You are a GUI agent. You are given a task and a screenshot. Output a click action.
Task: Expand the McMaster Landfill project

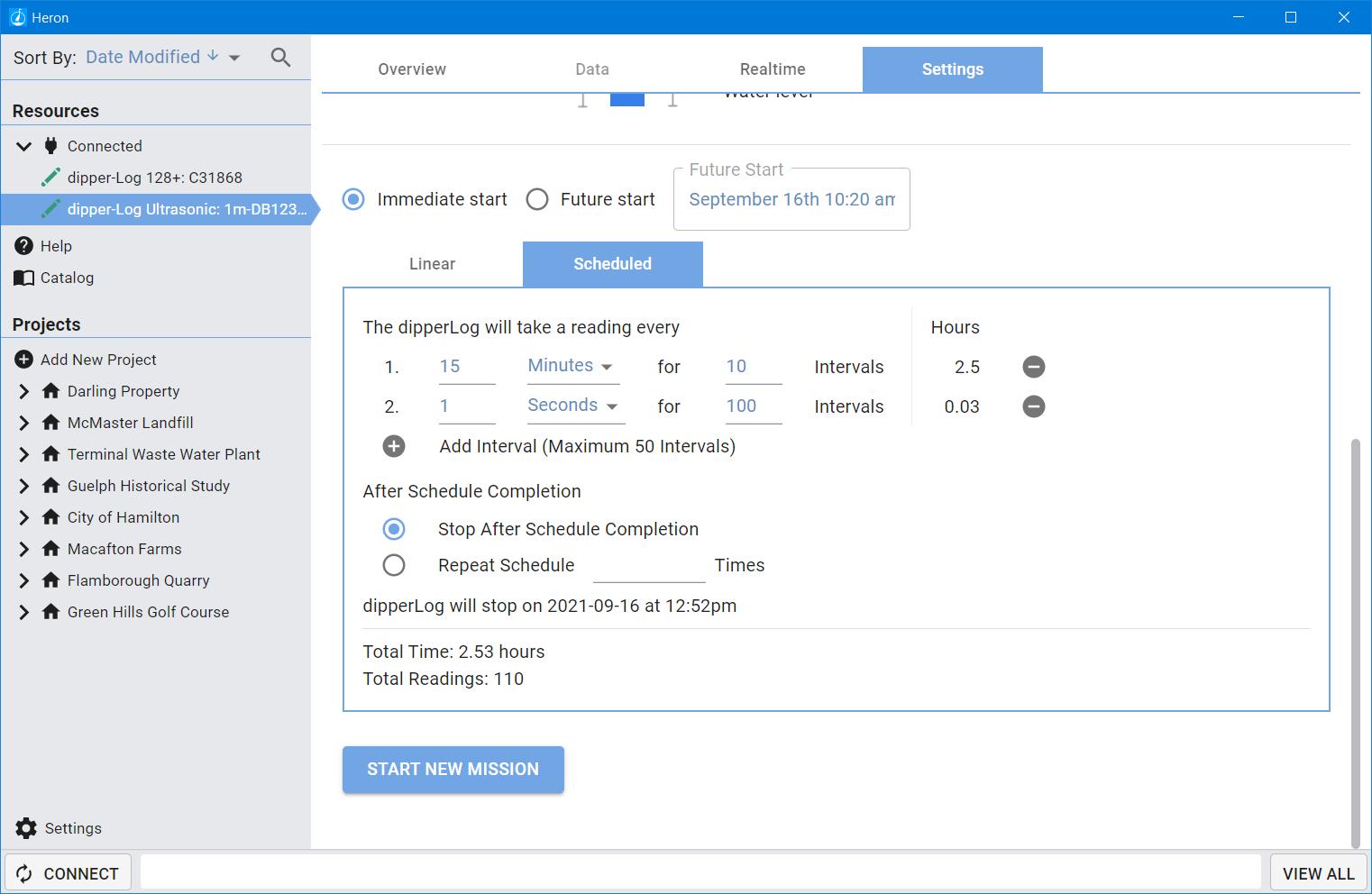click(x=24, y=423)
